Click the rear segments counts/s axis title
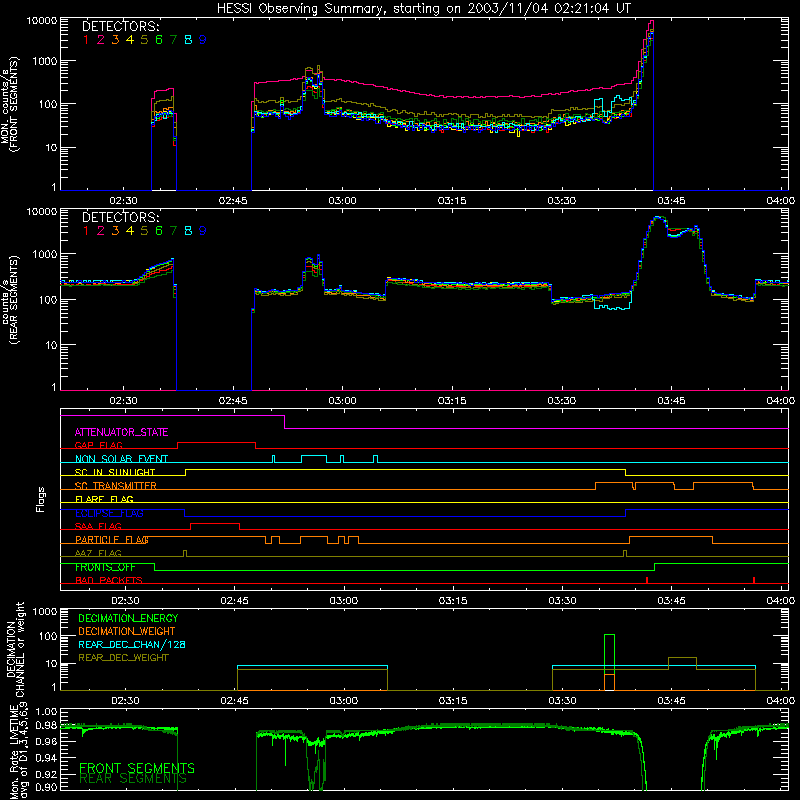The image size is (800, 800). coord(10,300)
